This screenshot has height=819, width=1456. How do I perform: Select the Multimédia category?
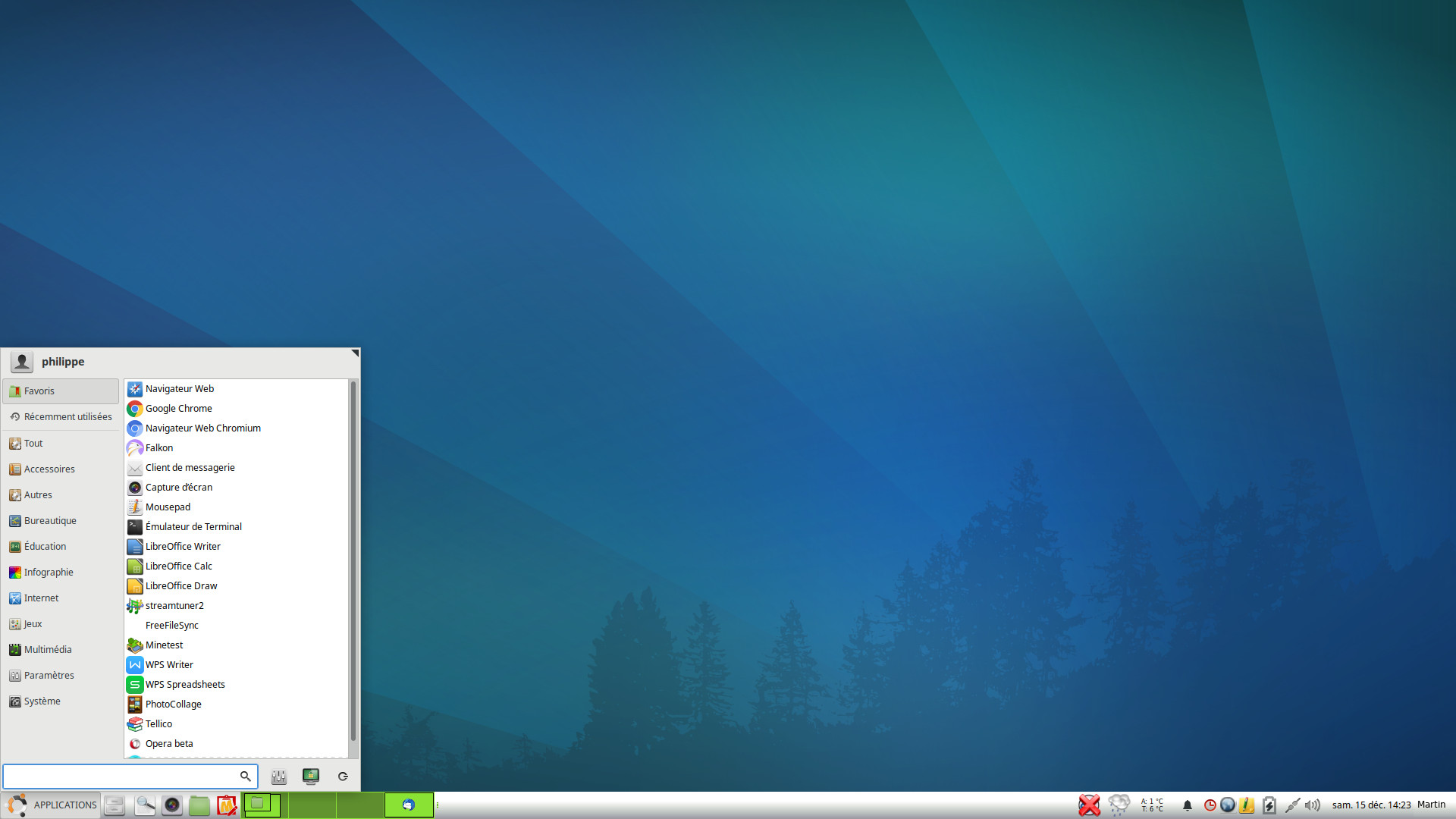pos(48,650)
